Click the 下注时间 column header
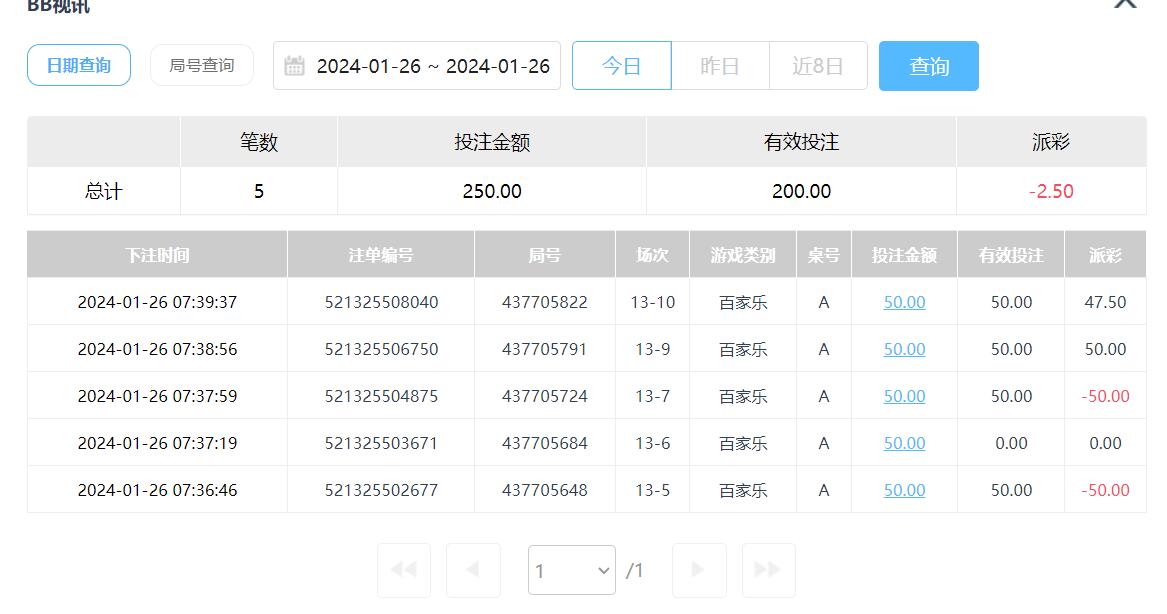 click(x=157, y=255)
